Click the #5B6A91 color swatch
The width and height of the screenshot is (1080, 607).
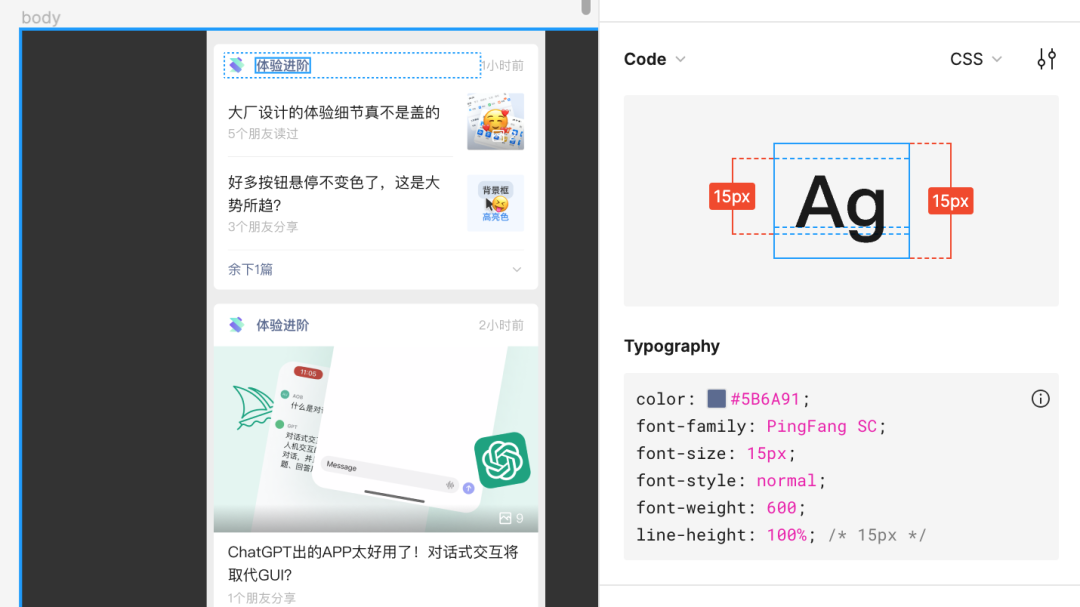click(x=716, y=399)
